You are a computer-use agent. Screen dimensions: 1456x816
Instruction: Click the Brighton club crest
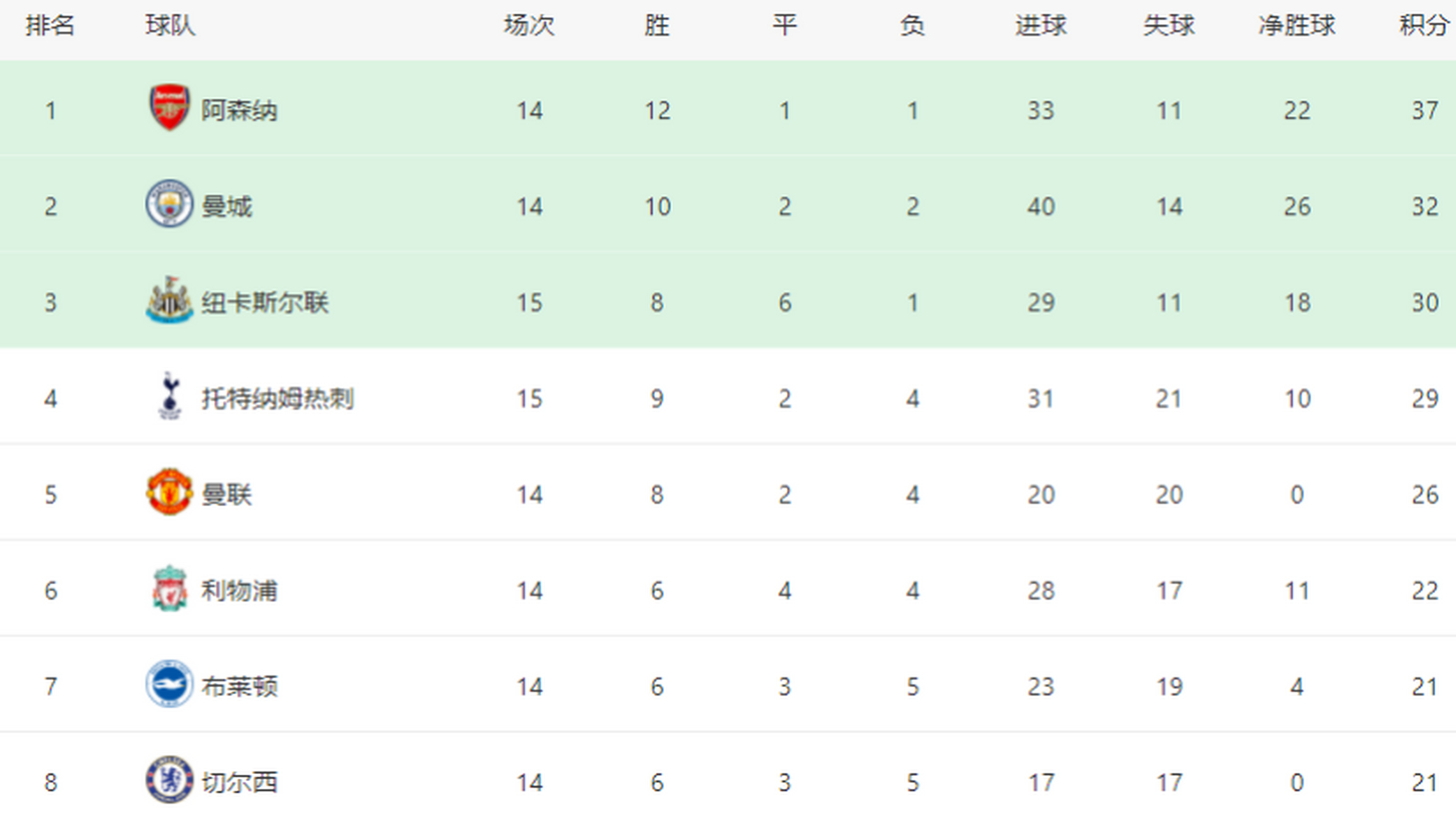point(169,684)
